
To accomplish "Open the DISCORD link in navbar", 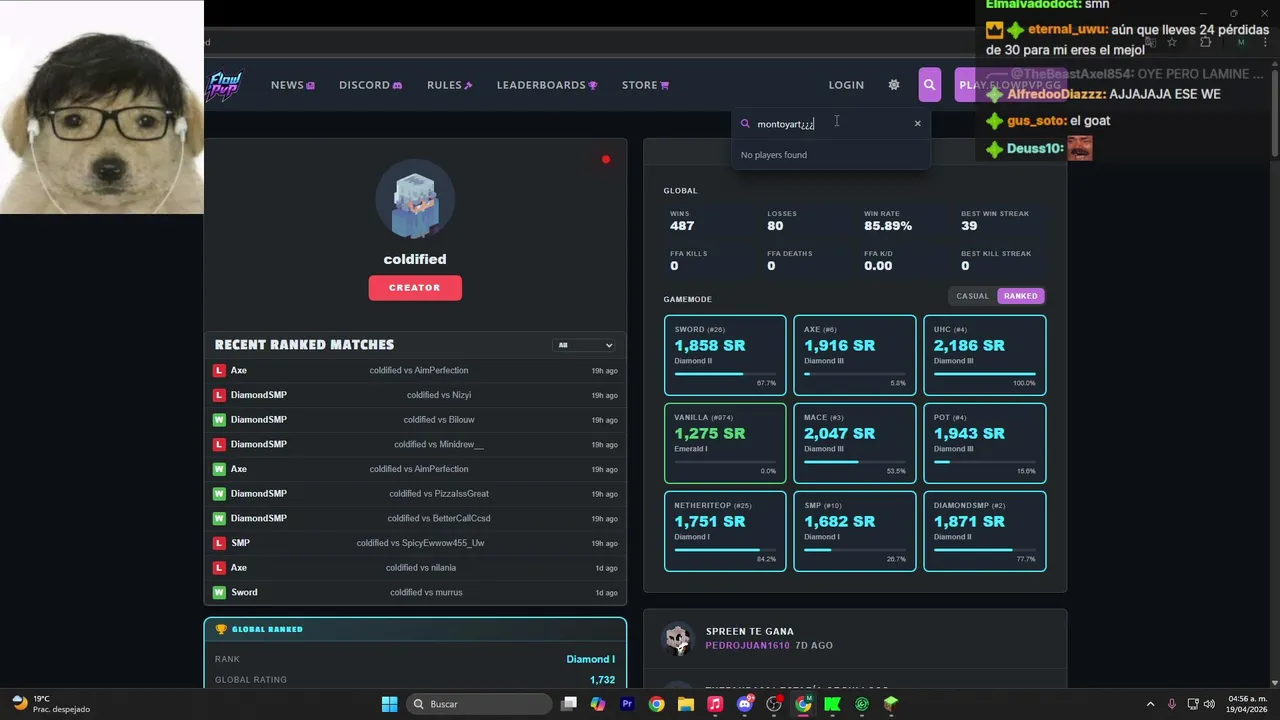I will click(x=370, y=85).
